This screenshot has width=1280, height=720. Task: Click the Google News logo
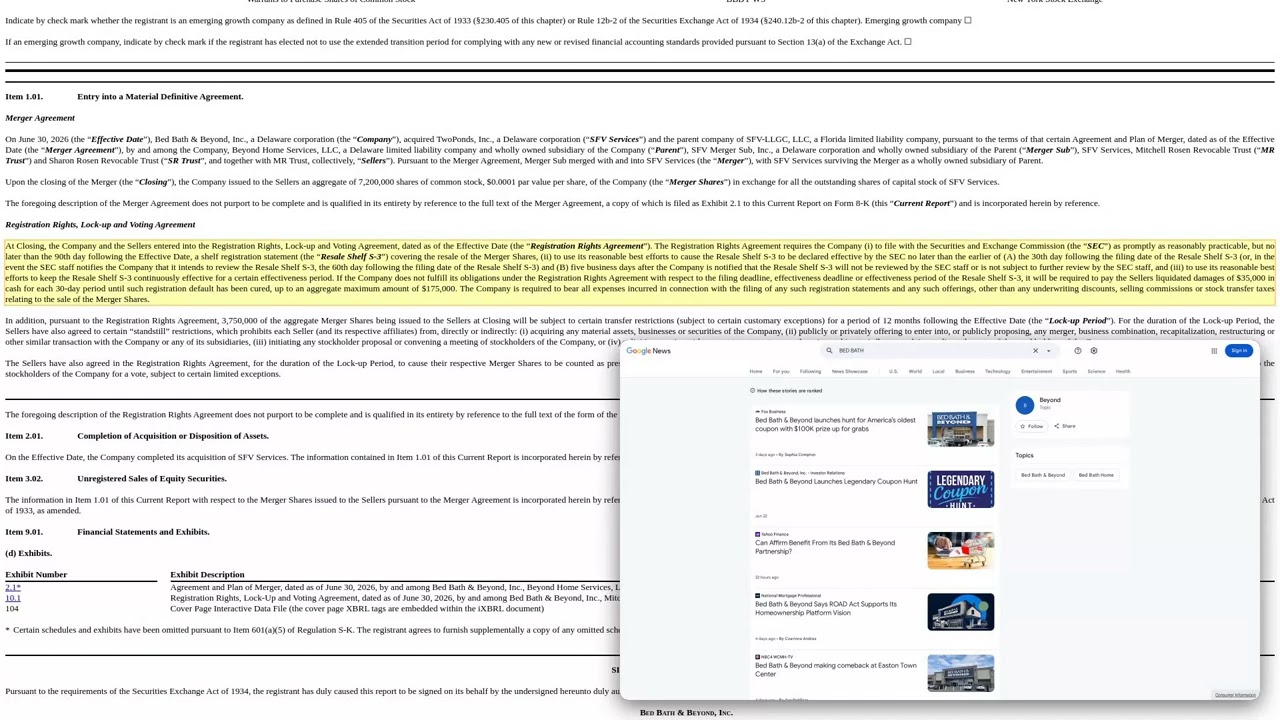pyautogui.click(x=648, y=351)
